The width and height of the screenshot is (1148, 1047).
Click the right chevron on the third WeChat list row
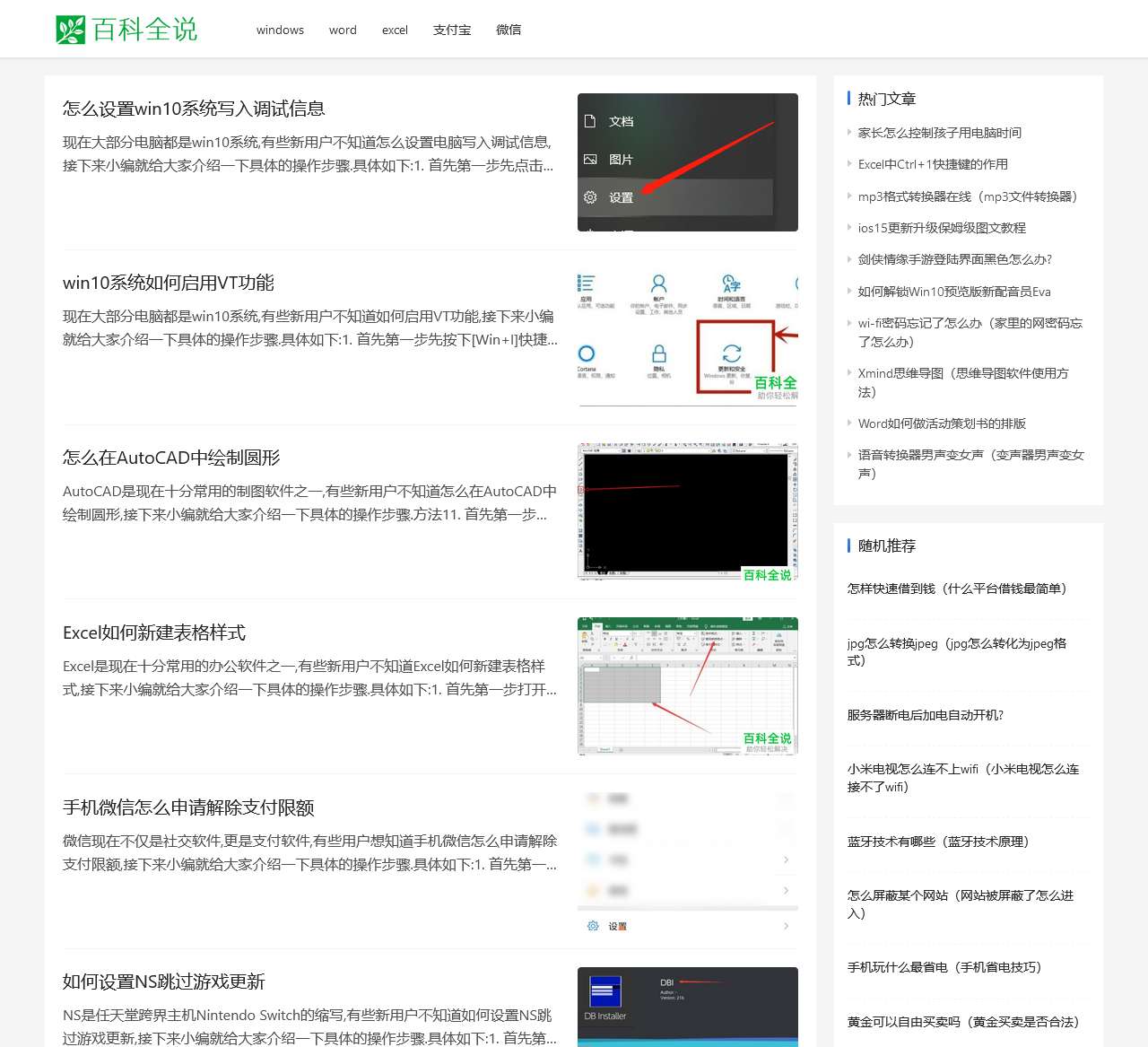coord(787,859)
